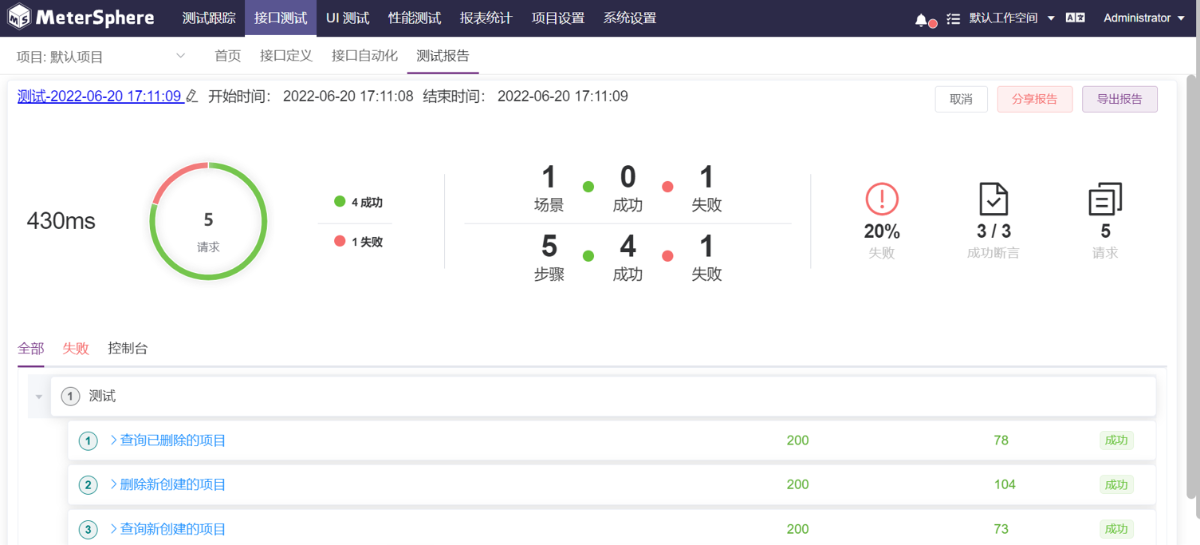Open the Administrator user menu

pyautogui.click(x=1143, y=19)
